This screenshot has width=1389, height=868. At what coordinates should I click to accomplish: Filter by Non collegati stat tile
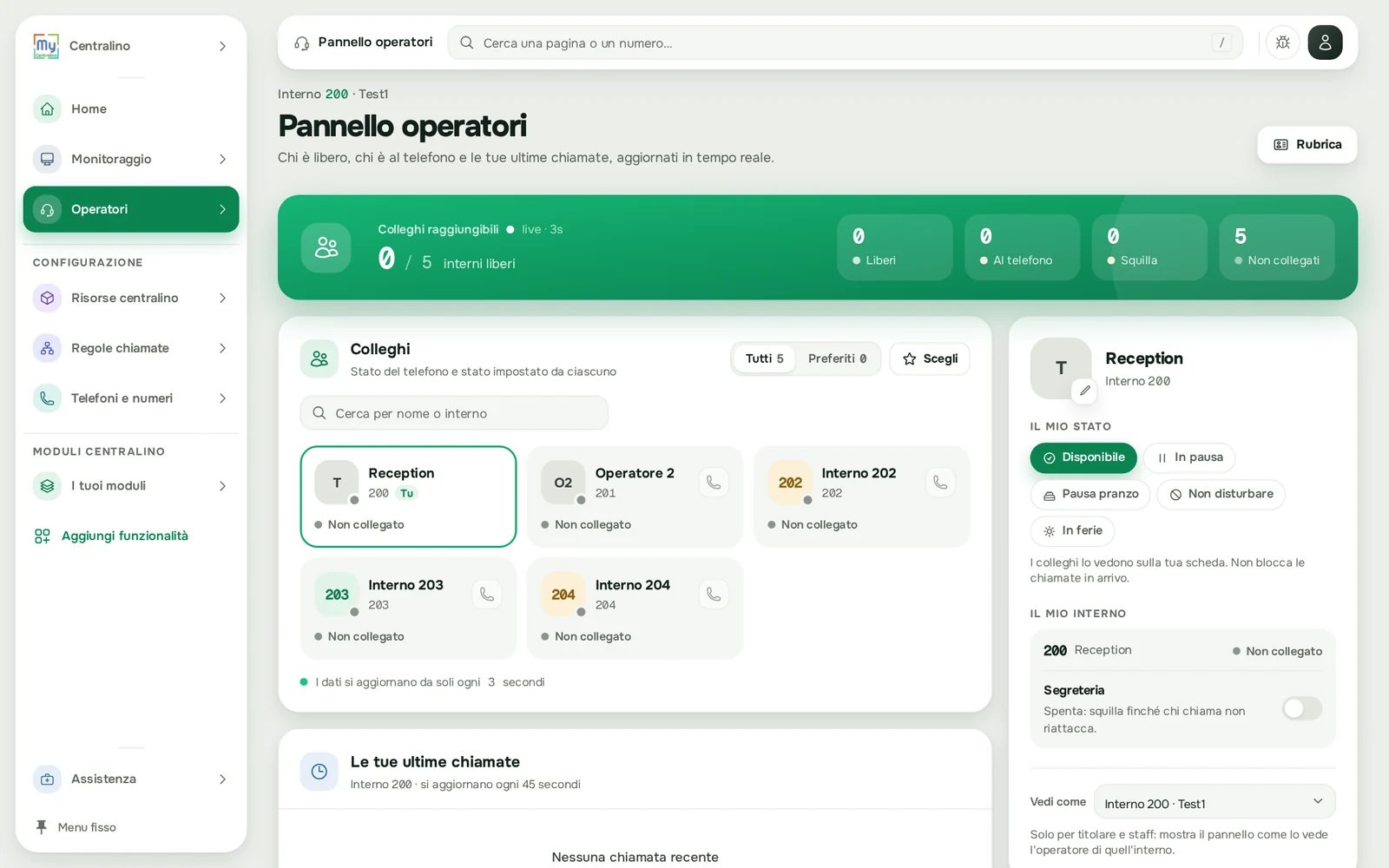pyautogui.click(x=1277, y=247)
